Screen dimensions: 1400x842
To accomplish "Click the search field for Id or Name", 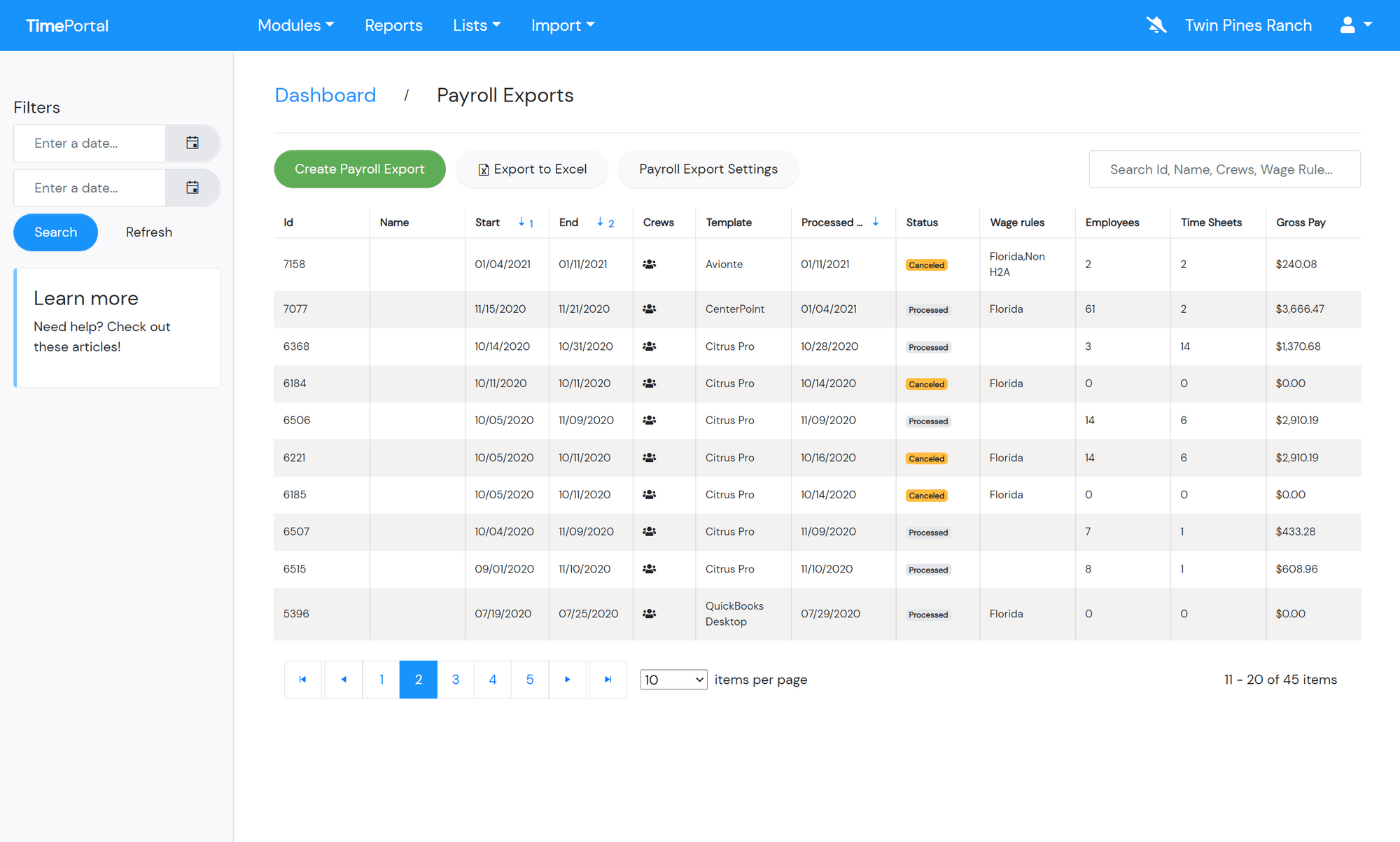I will [x=1224, y=169].
